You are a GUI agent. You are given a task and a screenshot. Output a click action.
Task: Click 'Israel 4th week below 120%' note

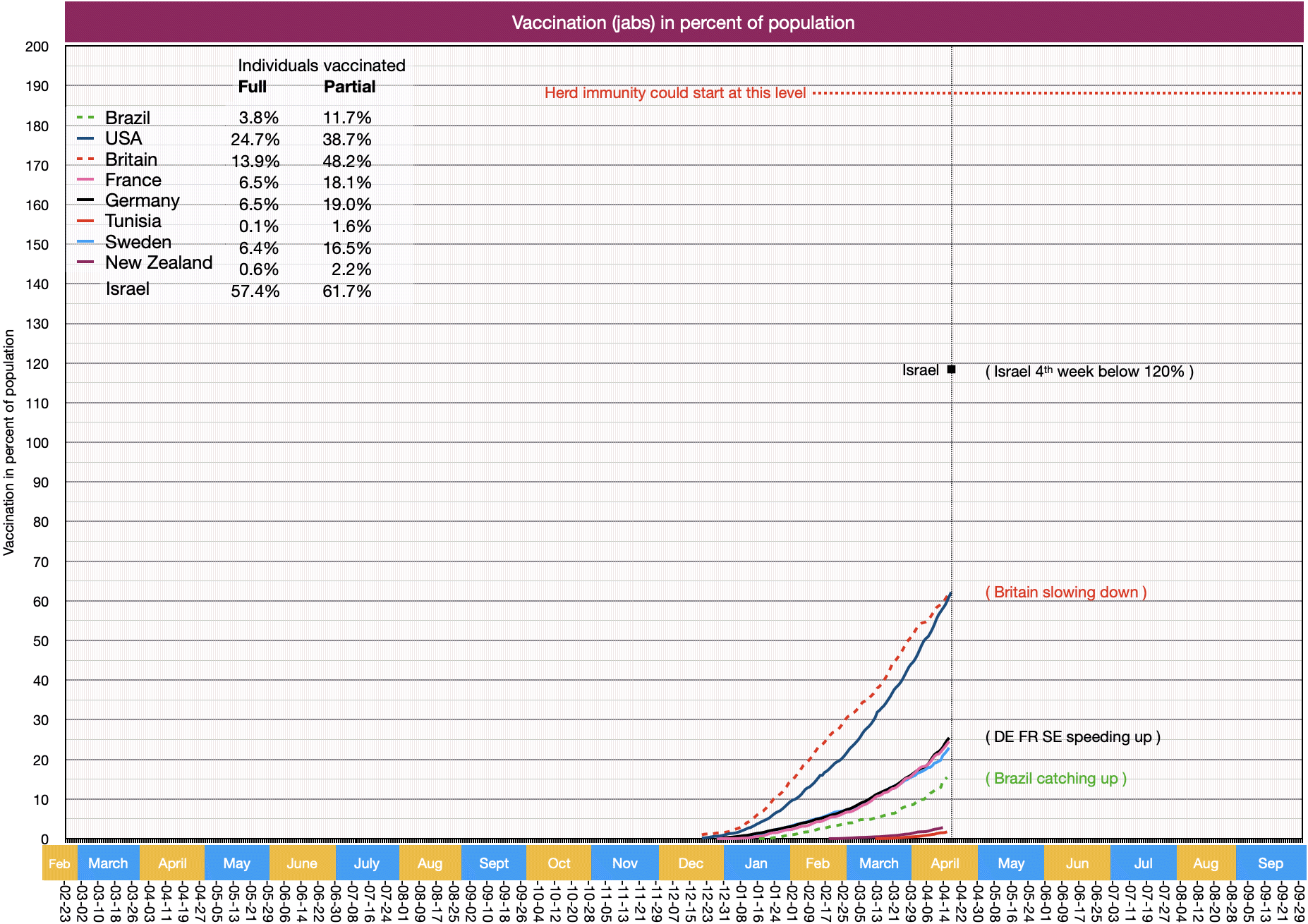tap(1089, 372)
